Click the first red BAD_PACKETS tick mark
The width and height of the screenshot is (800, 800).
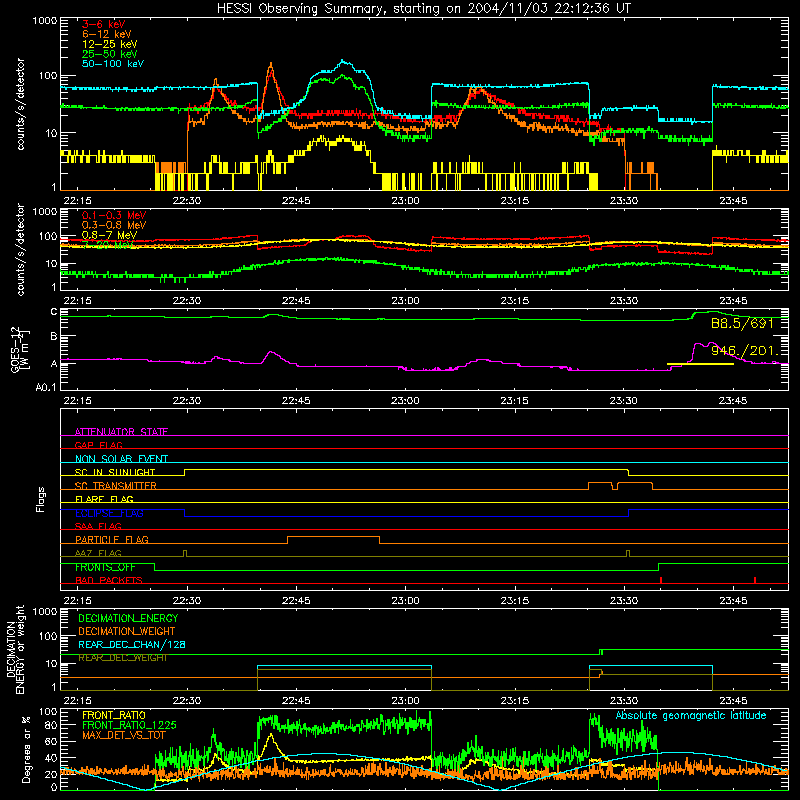point(661,580)
